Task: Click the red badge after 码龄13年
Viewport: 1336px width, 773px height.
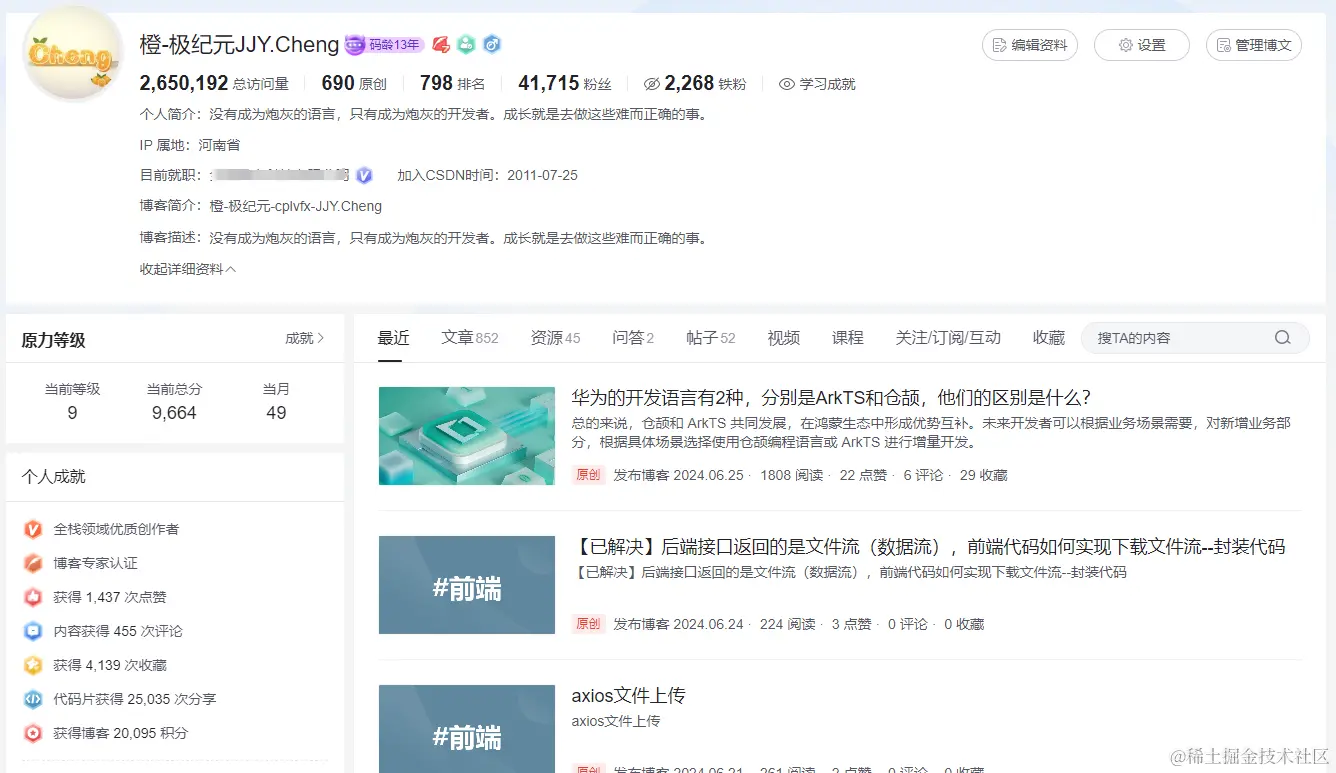Action: tap(441, 45)
